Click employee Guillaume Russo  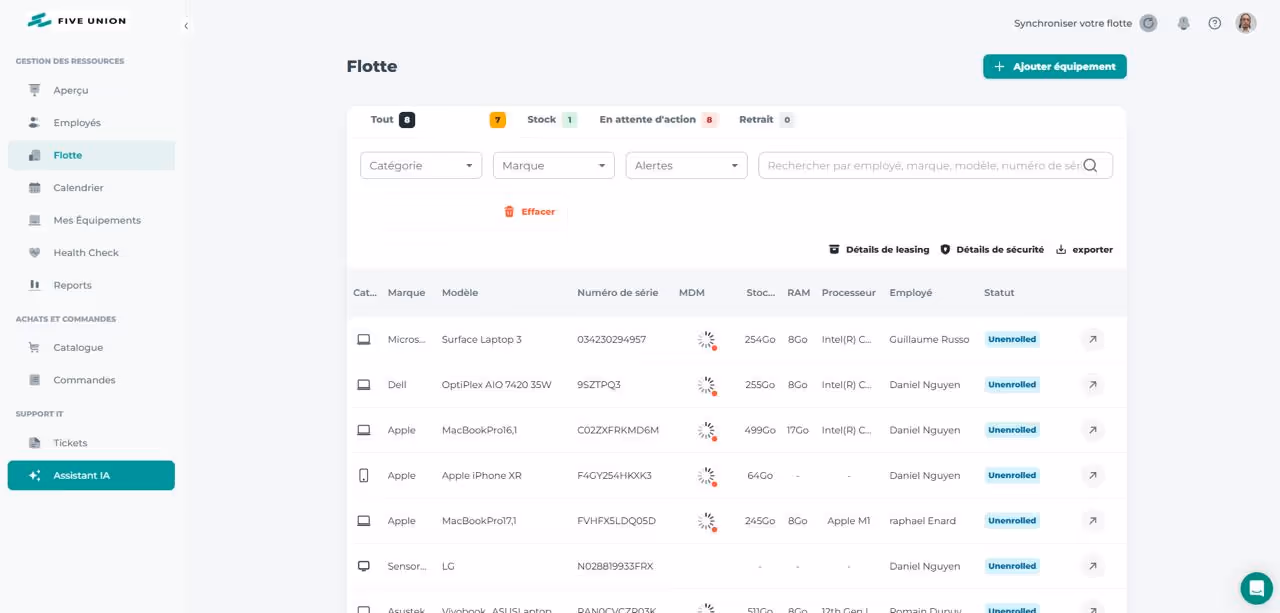tap(929, 340)
